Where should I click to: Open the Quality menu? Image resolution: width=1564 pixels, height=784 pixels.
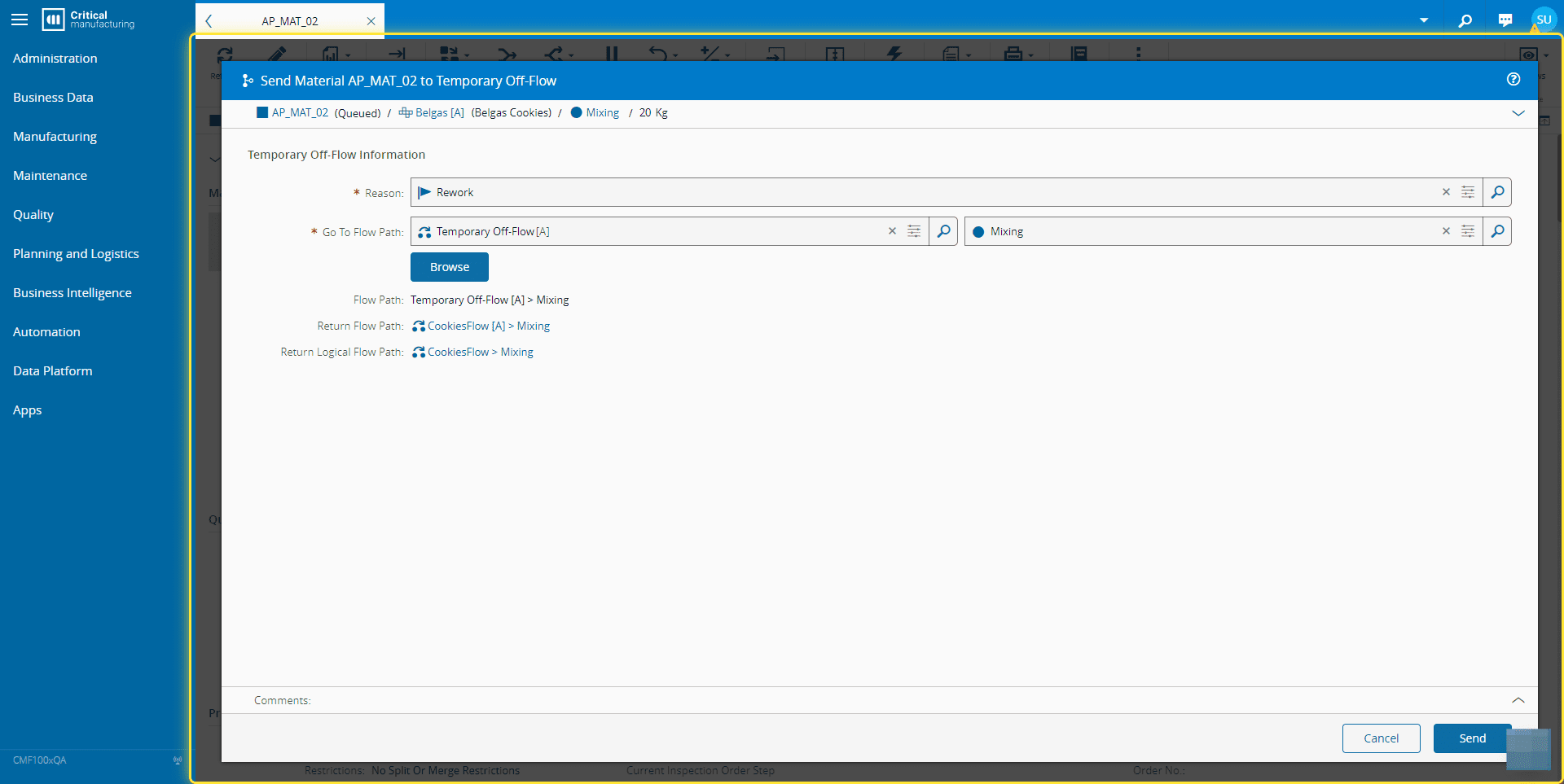(x=33, y=215)
